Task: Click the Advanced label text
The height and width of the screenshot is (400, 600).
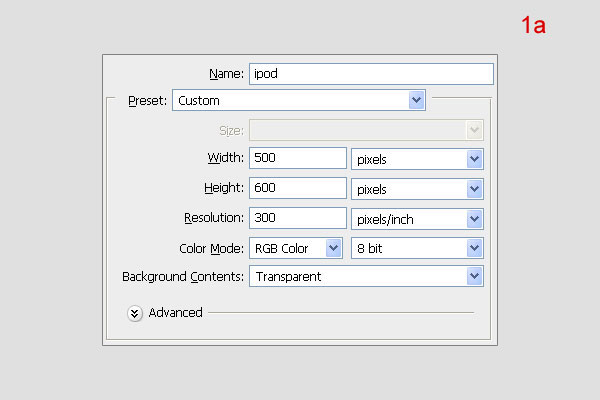Action: (x=175, y=313)
